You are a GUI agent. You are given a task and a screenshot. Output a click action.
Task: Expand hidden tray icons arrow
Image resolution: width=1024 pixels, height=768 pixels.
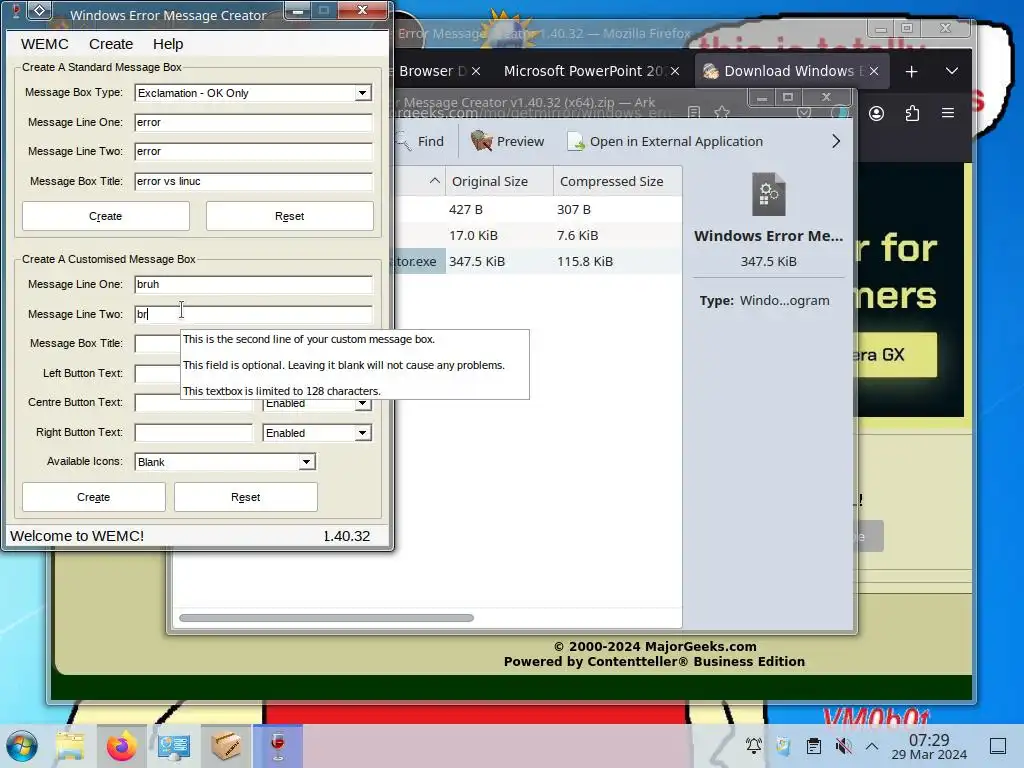(872, 746)
